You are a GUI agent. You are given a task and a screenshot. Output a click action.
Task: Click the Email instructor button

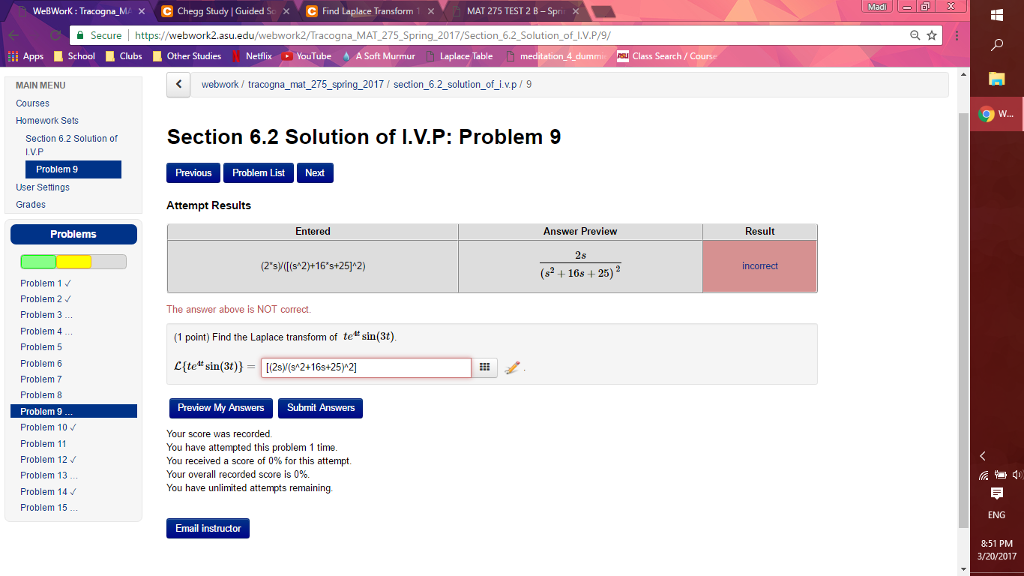[208, 528]
